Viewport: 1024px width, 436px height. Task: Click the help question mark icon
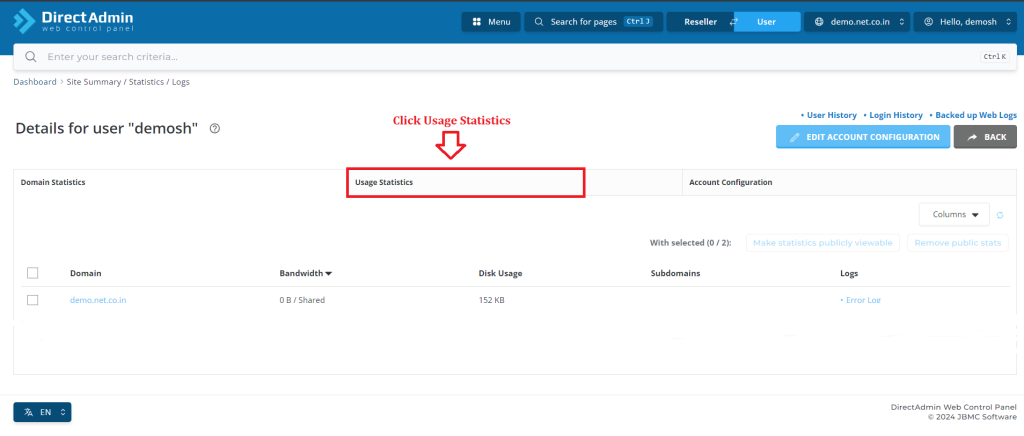coord(215,129)
